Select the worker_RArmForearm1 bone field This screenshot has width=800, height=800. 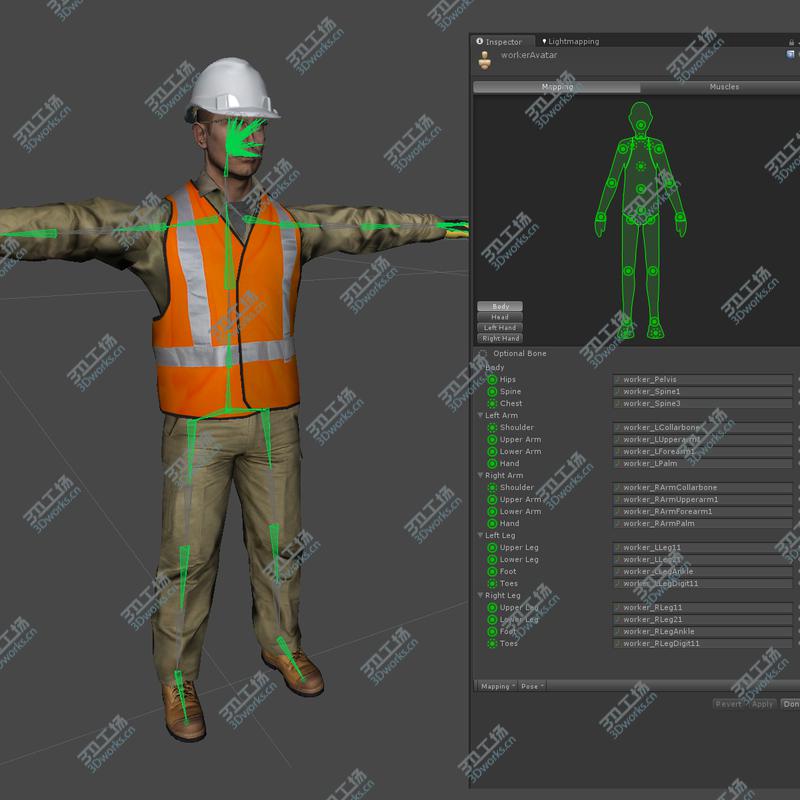coord(703,511)
